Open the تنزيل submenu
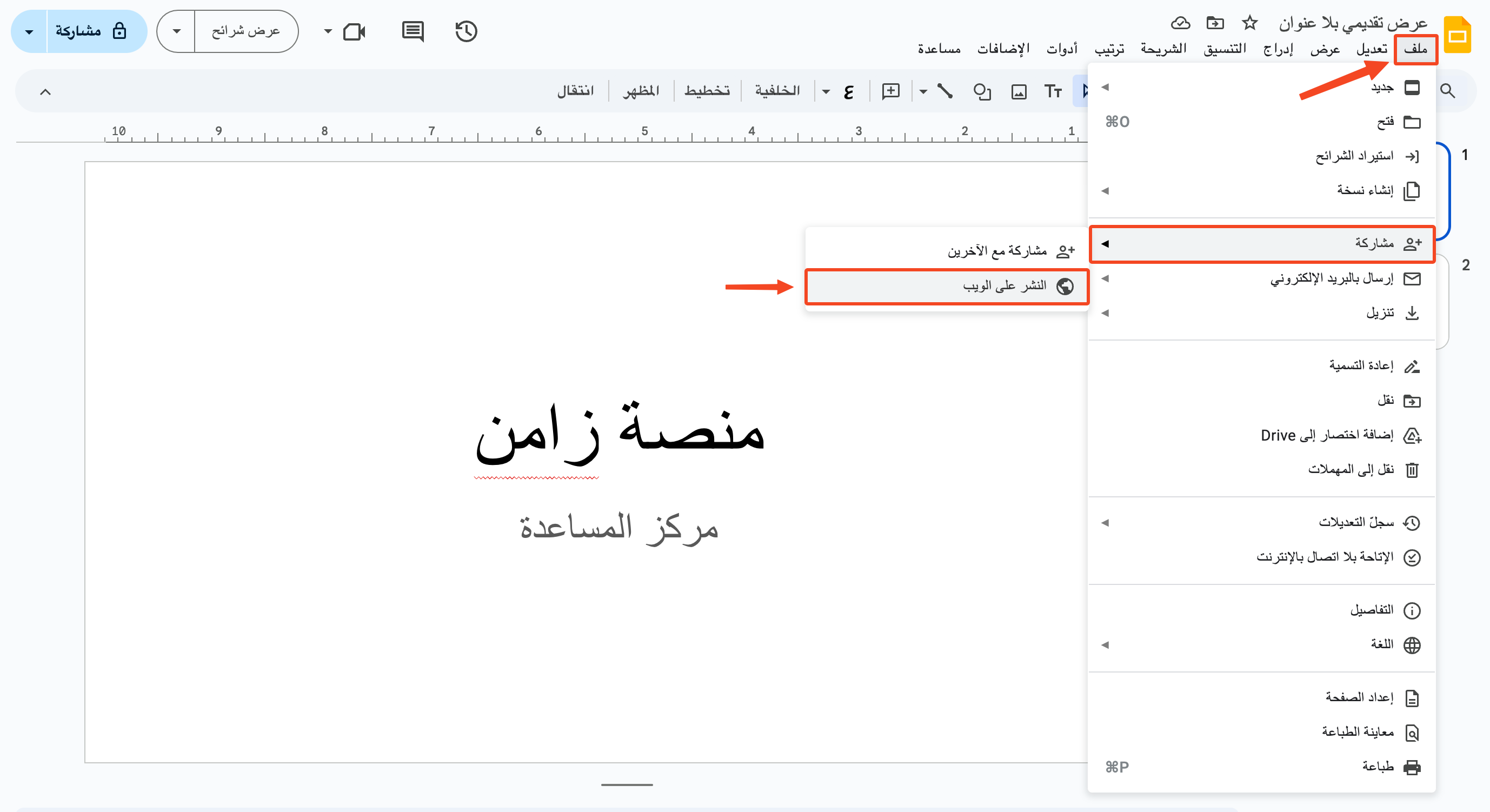 1261,313
